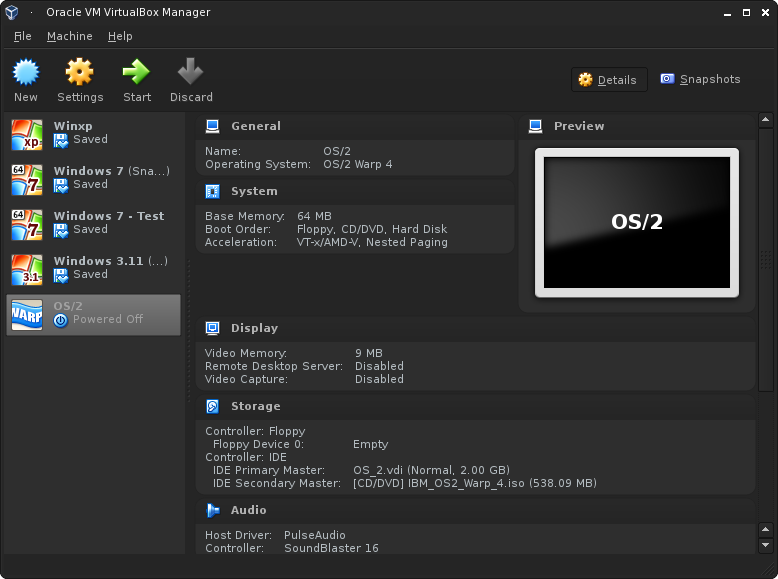Click the Preview section monitor icon

[x=535, y=127]
